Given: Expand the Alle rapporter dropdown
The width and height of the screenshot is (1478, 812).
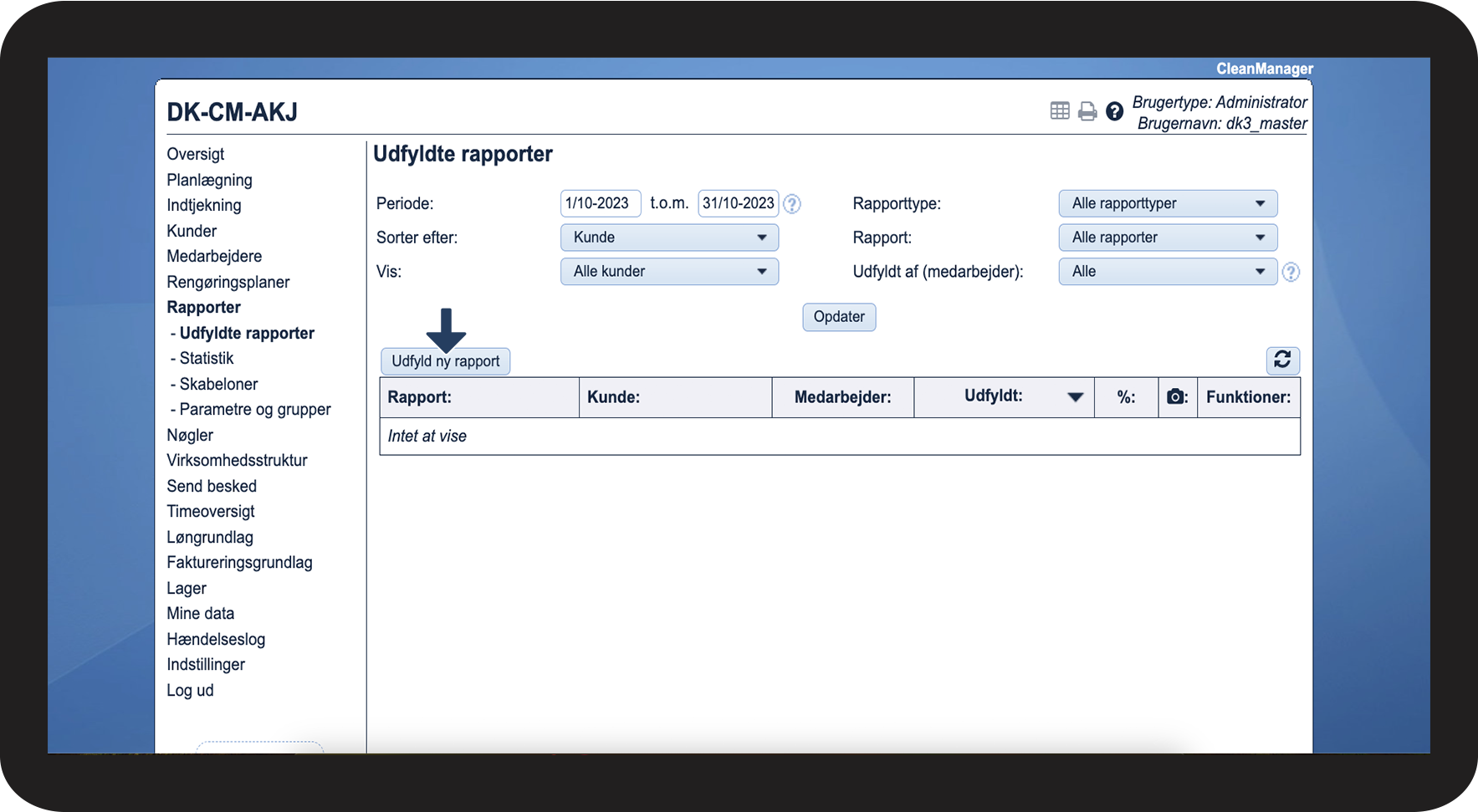Looking at the screenshot, I should 1168,237.
